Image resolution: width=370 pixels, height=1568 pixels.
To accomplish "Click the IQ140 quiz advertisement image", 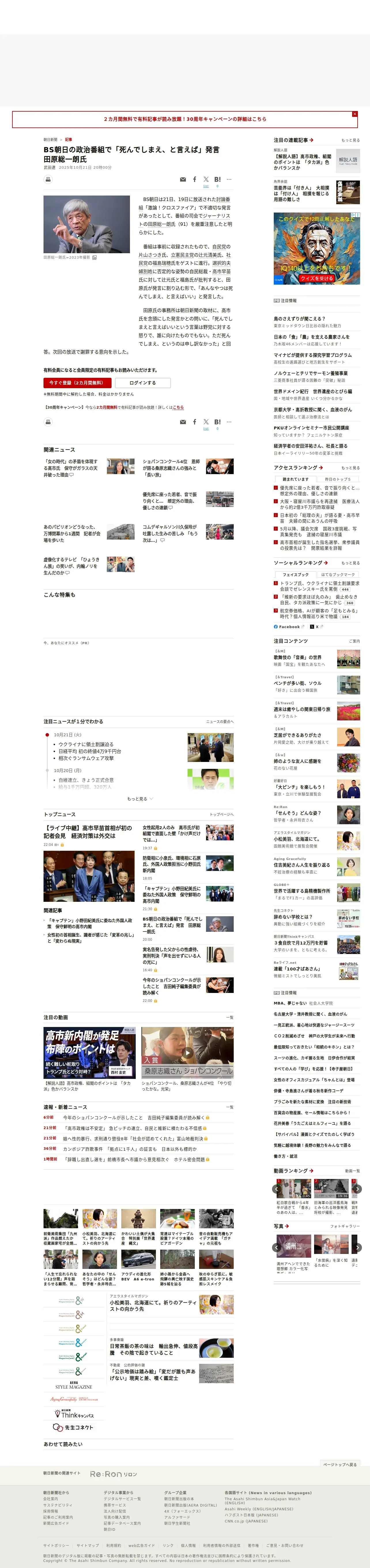I will (x=316, y=249).
